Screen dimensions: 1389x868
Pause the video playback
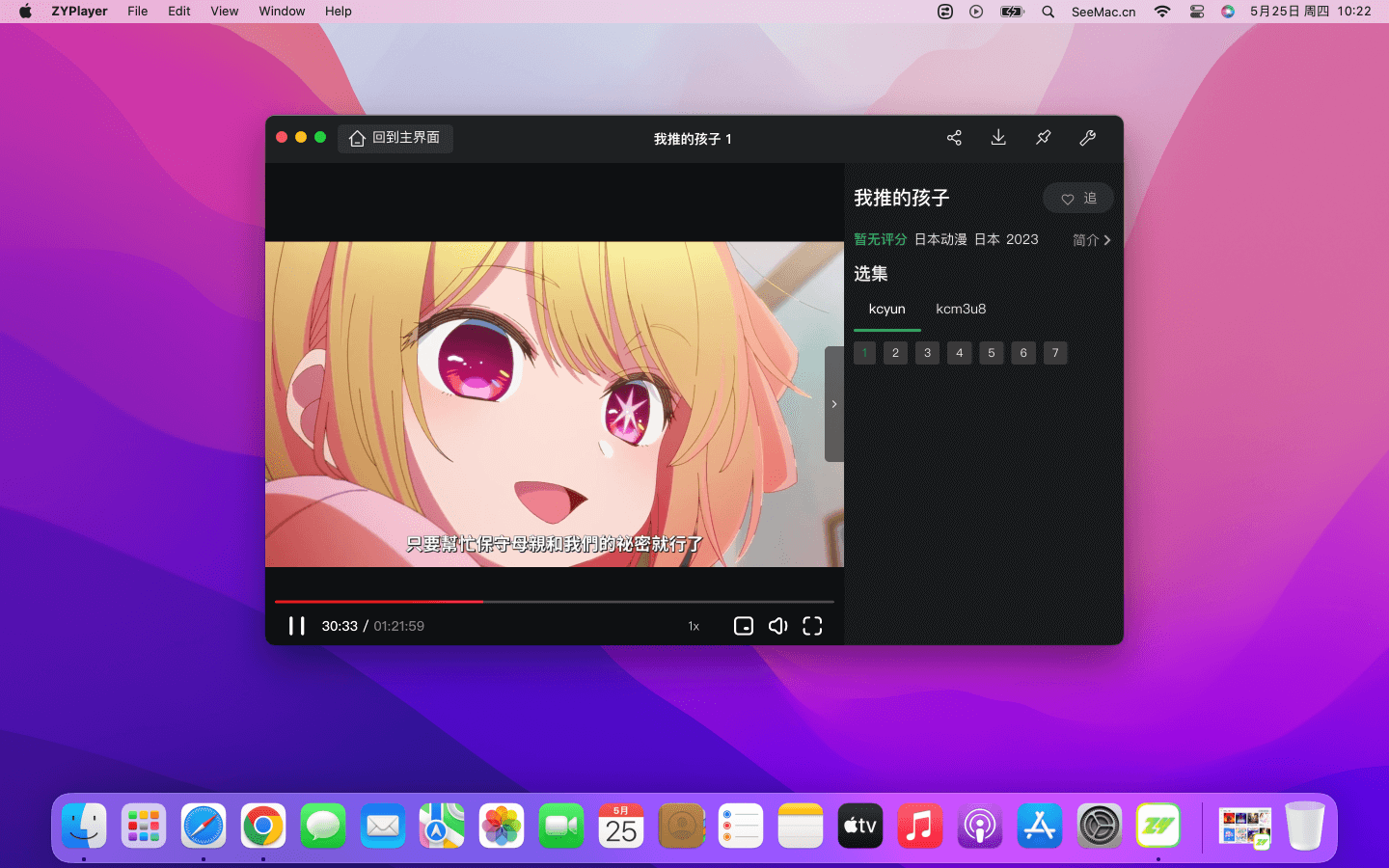tap(297, 626)
